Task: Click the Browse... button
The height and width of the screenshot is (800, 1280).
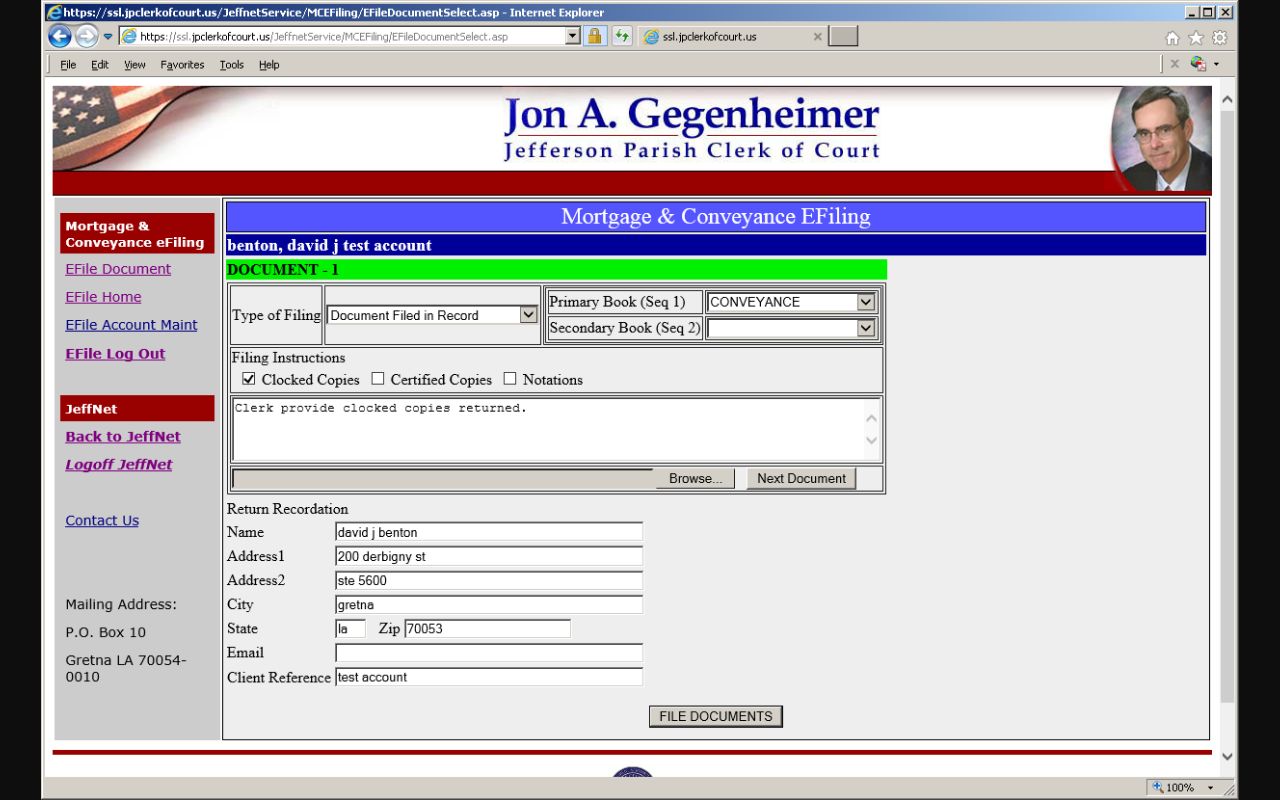Action: click(695, 479)
